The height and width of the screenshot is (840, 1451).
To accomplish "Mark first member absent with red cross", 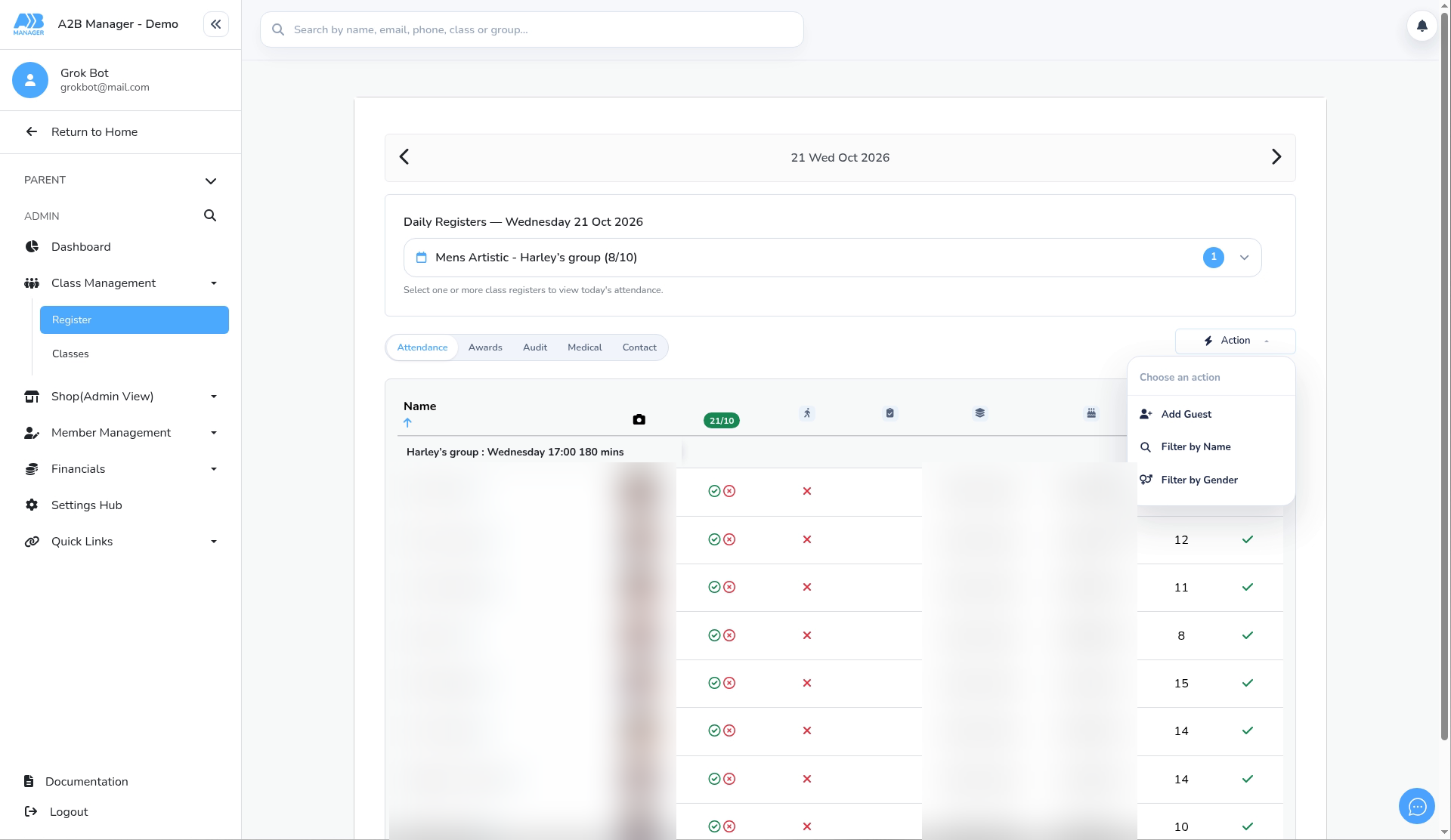I will click(x=729, y=491).
